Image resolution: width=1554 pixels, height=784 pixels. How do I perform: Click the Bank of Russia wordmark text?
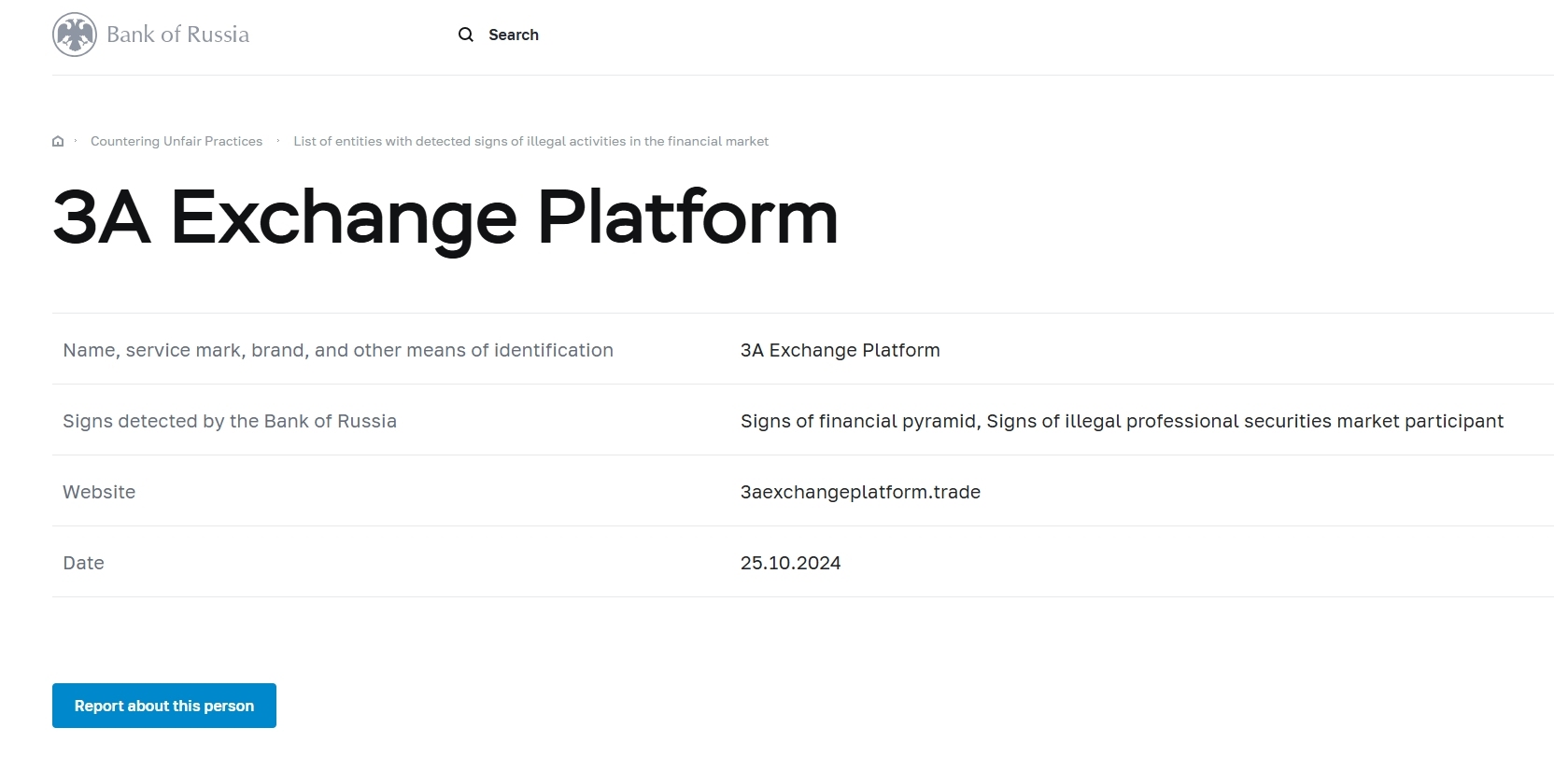[177, 35]
